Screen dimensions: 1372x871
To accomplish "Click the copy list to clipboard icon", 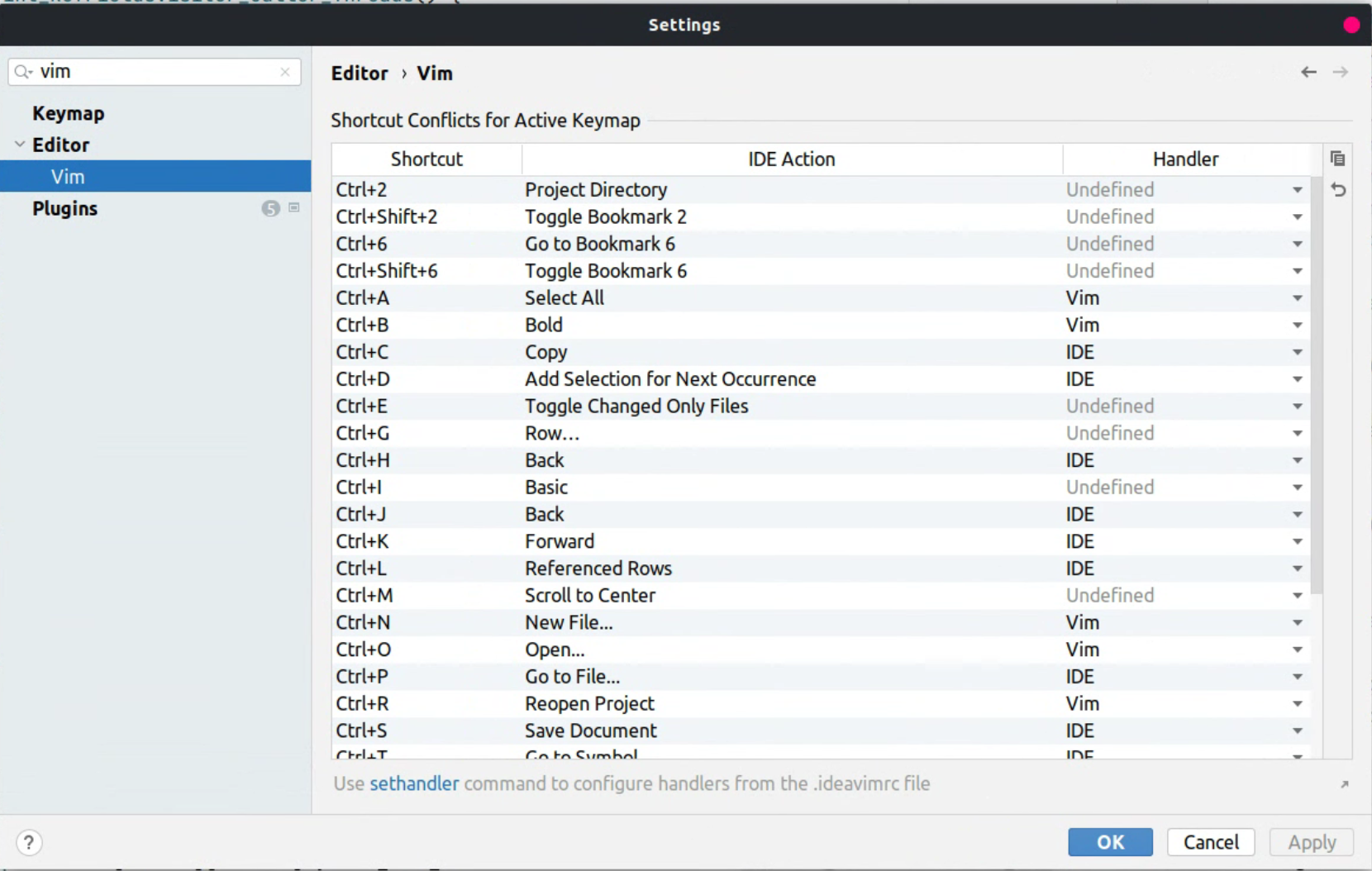I will coord(1338,158).
